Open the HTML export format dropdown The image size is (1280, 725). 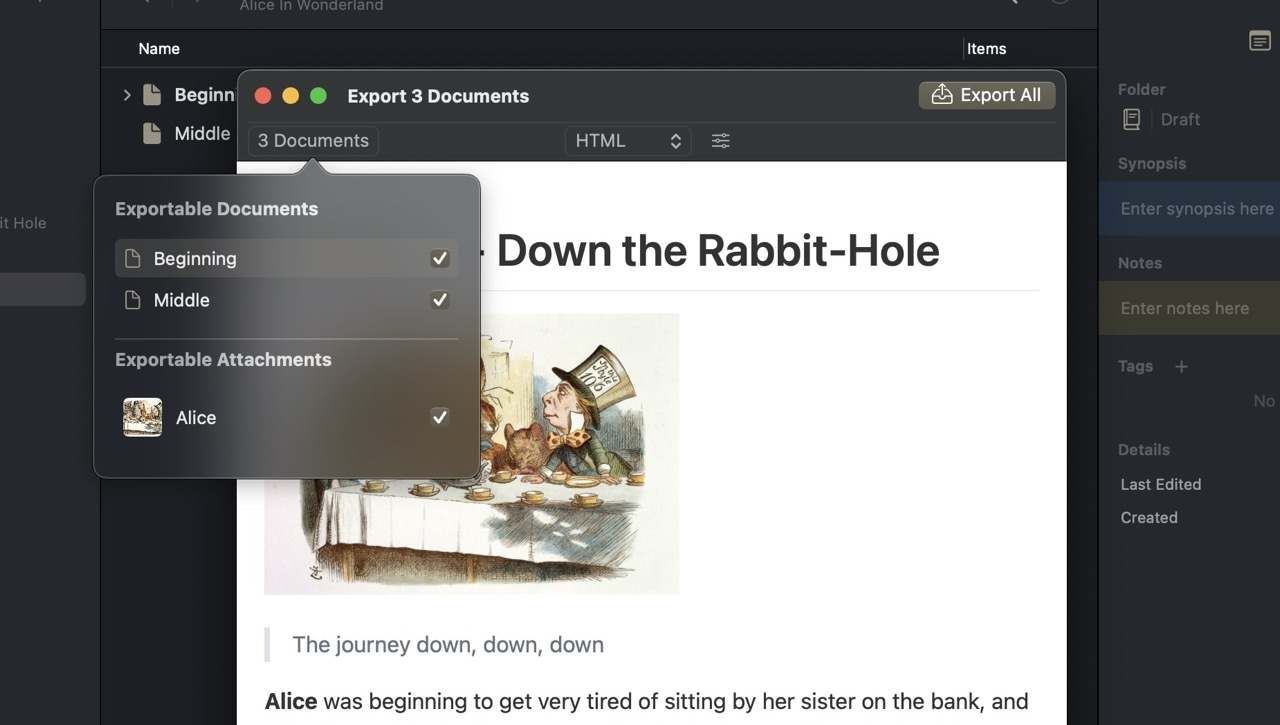[x=627, y=141]
